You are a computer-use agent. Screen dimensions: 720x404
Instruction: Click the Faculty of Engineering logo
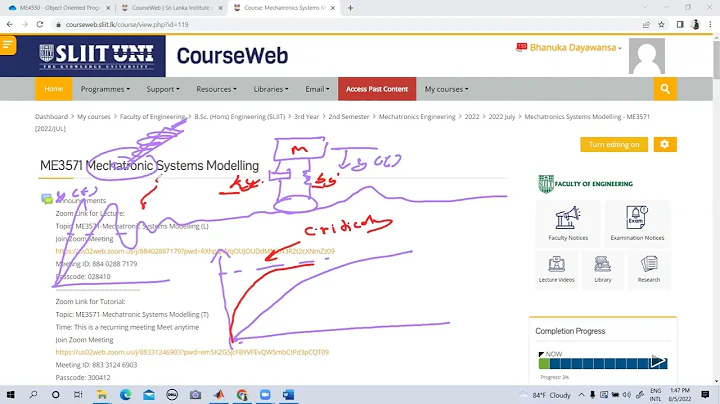[x=585, y=184]
